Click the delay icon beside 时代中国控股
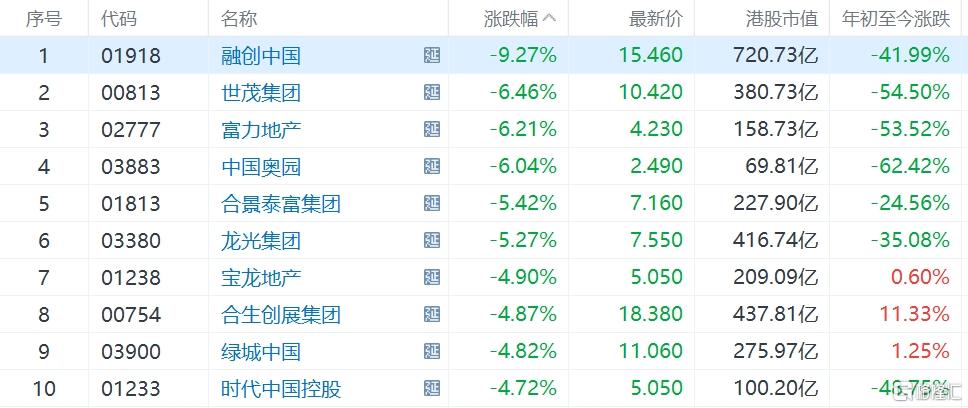This screenshot has height=408, width=968. [432, 389]
